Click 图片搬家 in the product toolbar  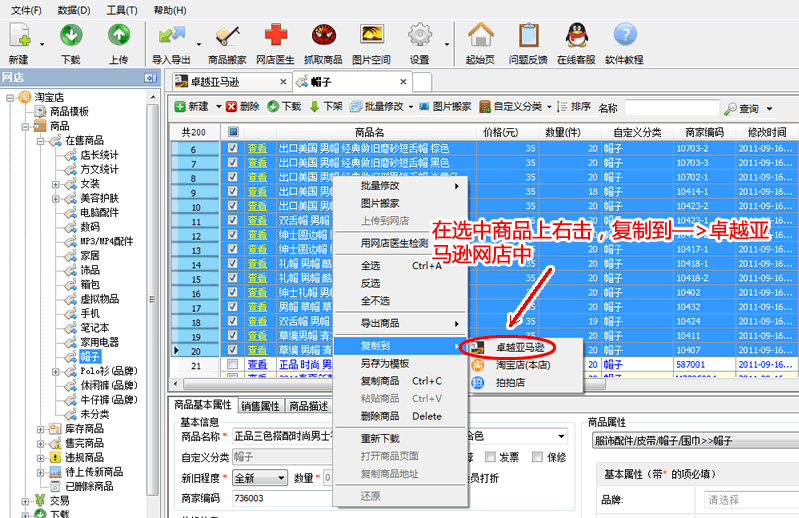point(445,106)
